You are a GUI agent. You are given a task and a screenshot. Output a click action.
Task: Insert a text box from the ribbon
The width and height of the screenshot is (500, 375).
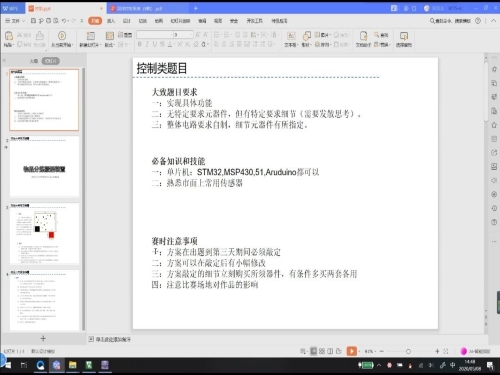[291, 36]
